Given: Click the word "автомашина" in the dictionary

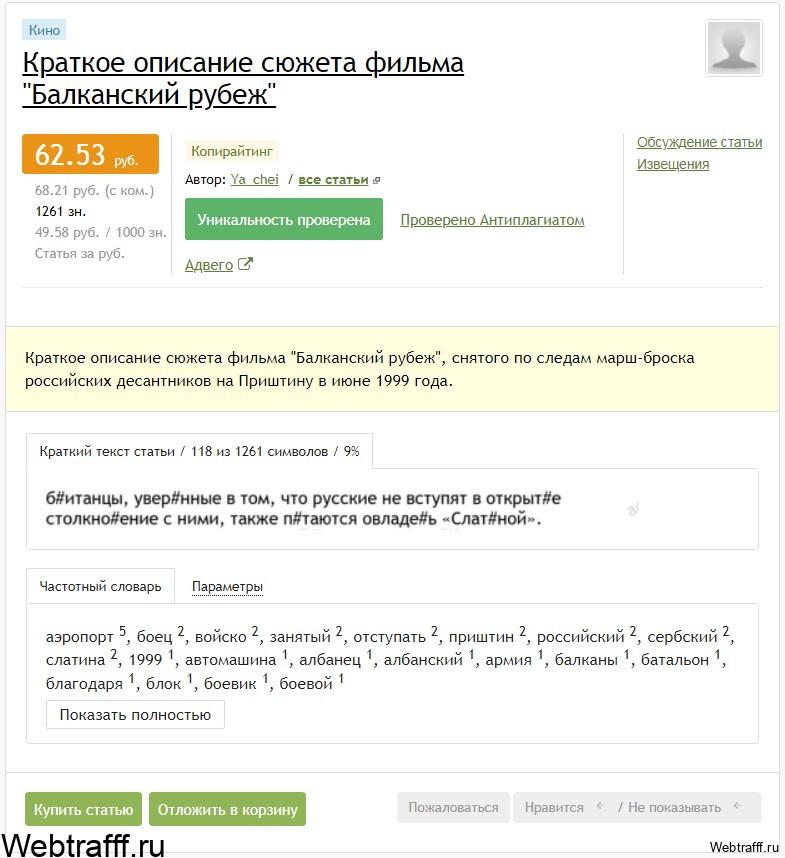Looking at the screenshot, I should click(230, 660).
